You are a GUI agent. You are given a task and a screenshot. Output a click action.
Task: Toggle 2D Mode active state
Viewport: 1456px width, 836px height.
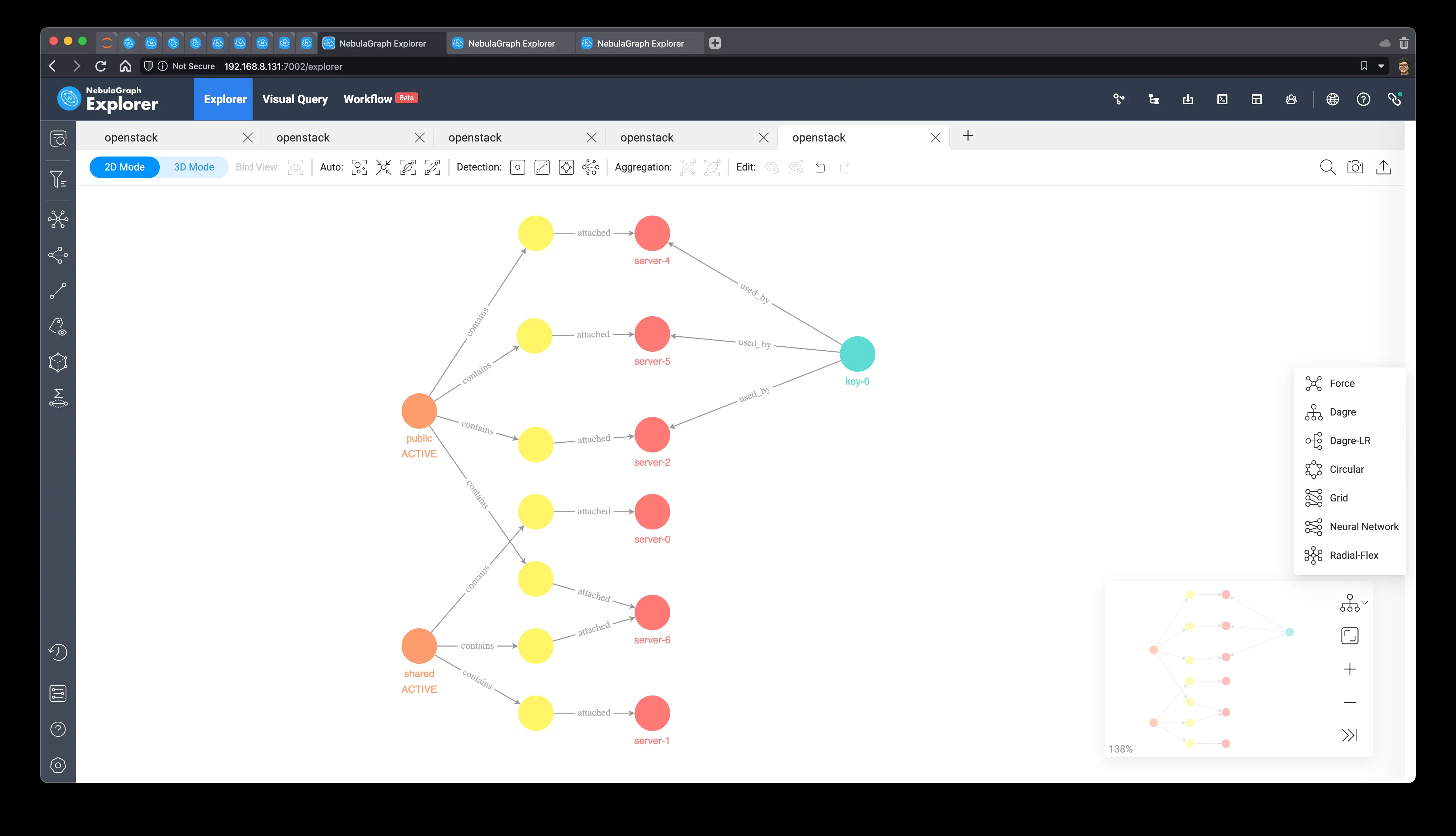(122, 167)
